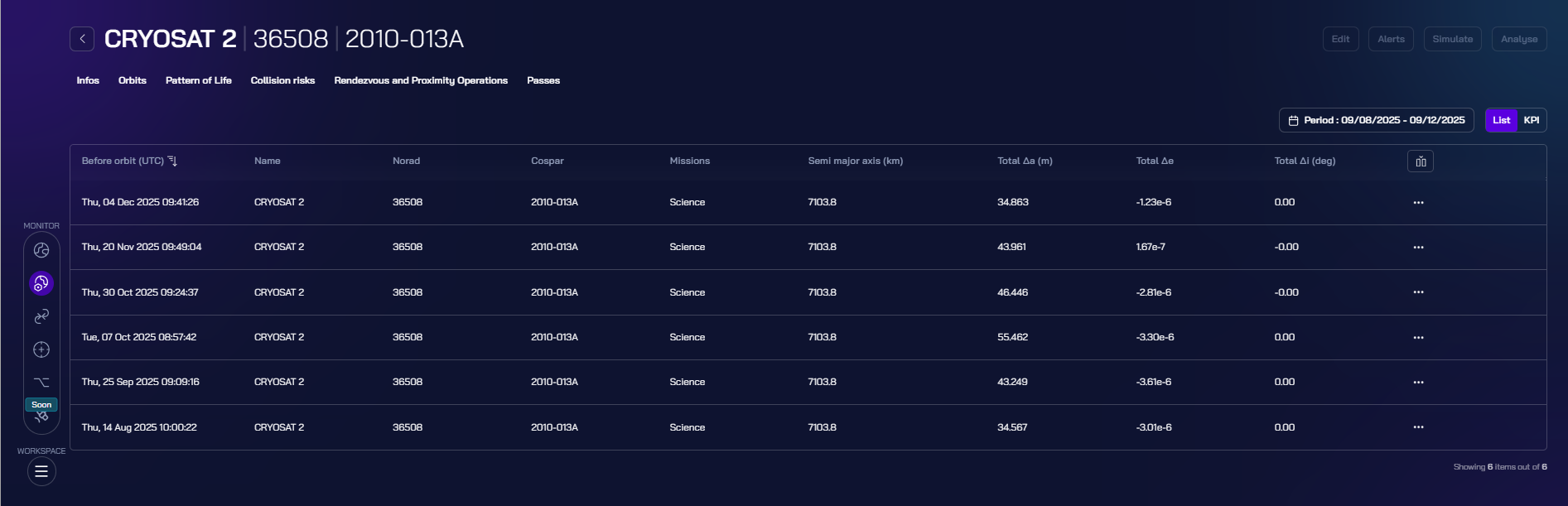Sort by Before orbit (UTC) column
1568x506 pixels.
(129, 161)
